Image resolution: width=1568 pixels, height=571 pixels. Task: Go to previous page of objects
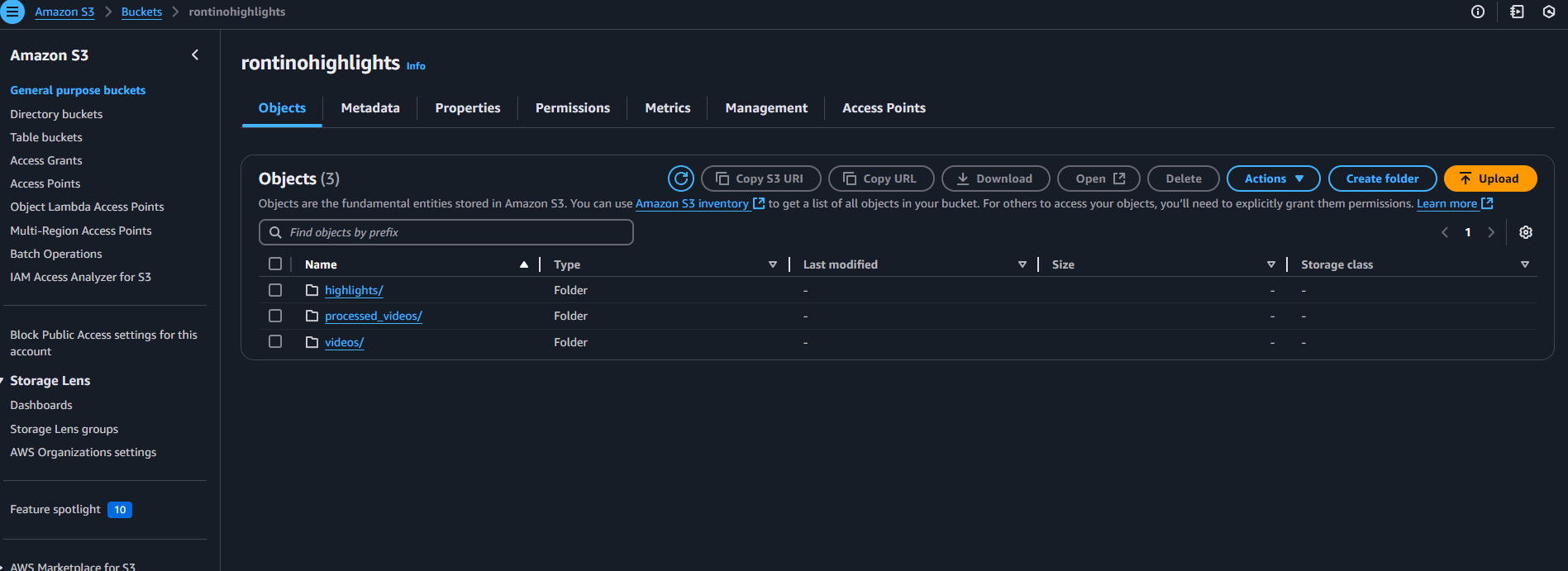1445,232
